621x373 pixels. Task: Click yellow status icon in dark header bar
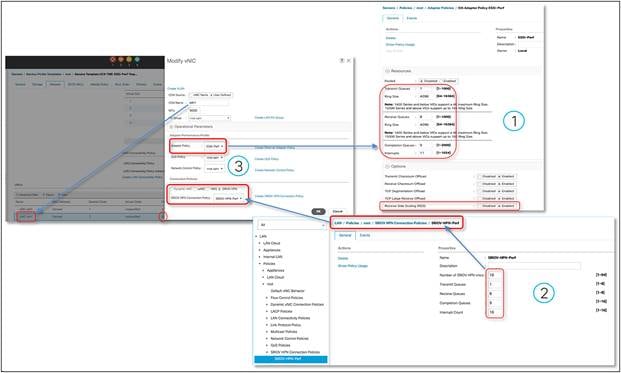[x=129, y=60]
